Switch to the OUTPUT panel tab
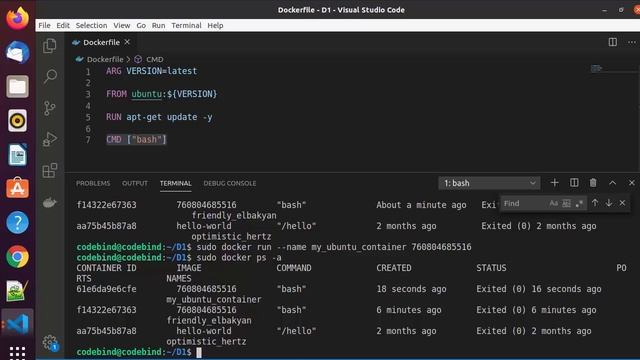The width and height of the screenshot is (640, 360). [135, 183]
